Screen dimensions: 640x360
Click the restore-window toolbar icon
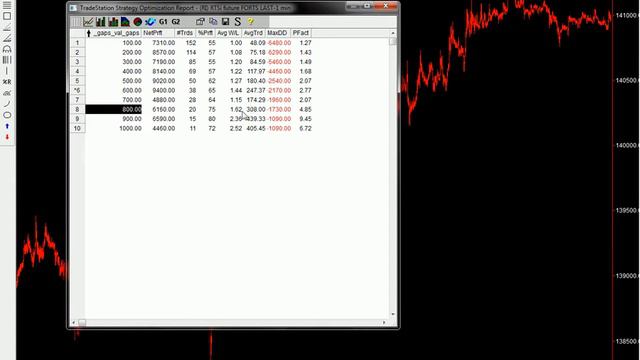click(200, 22)
